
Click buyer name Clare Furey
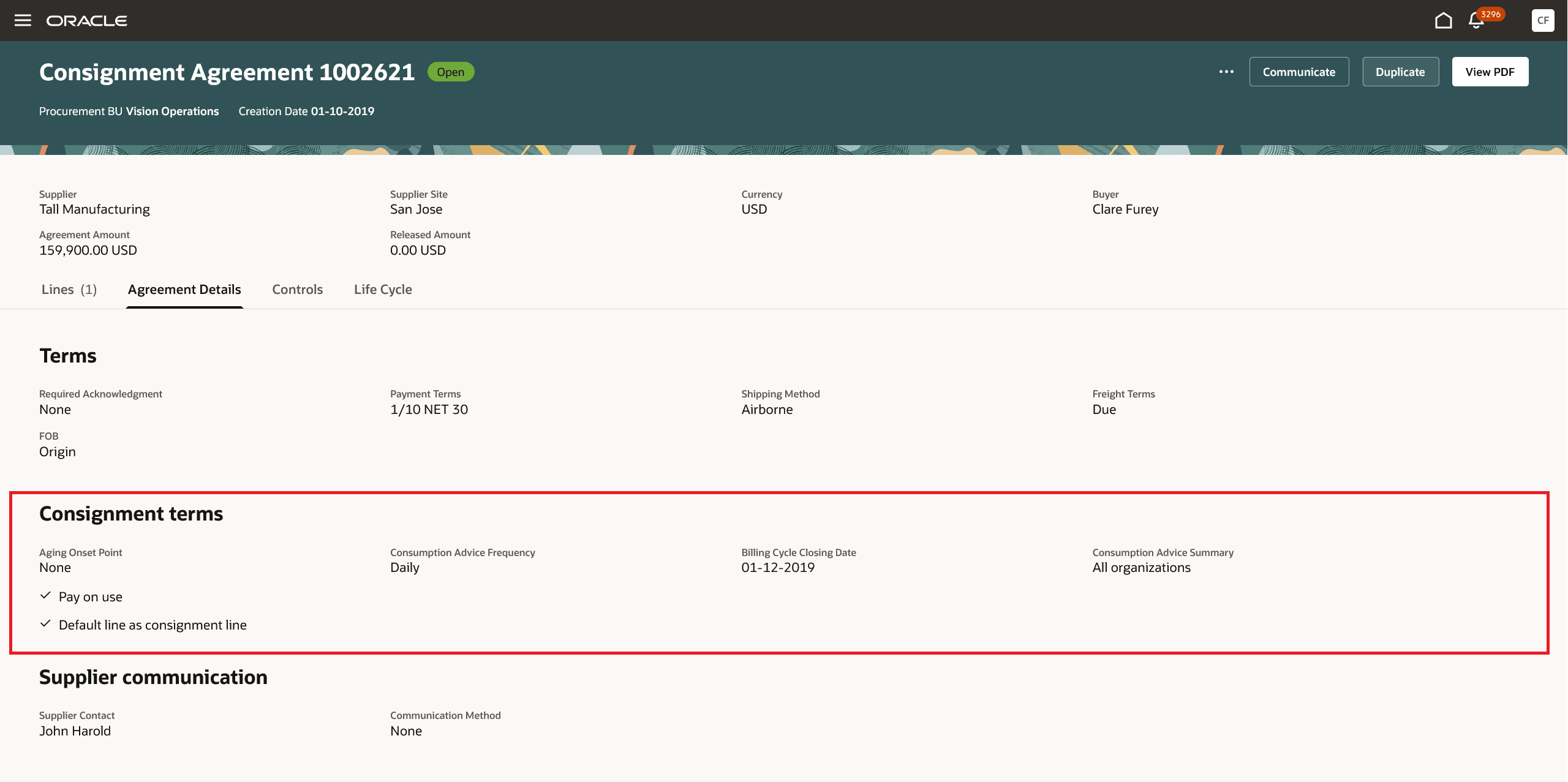[1125, 209]
